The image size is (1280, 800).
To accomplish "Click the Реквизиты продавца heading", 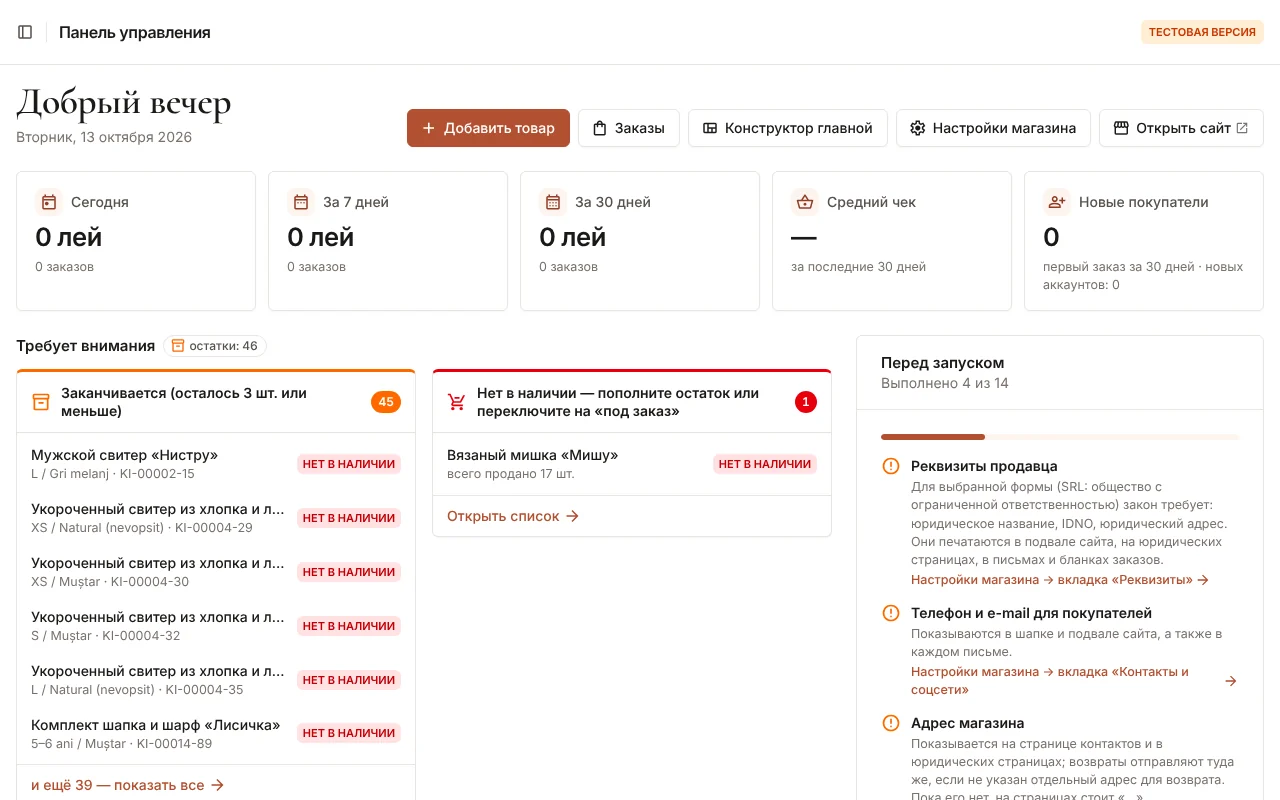I will click(x=984, y=466).
